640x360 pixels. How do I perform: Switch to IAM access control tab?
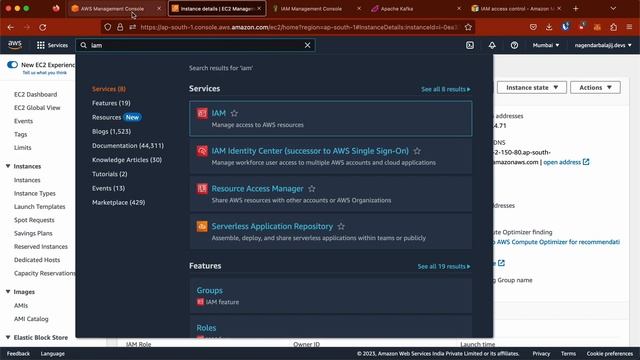516,9
